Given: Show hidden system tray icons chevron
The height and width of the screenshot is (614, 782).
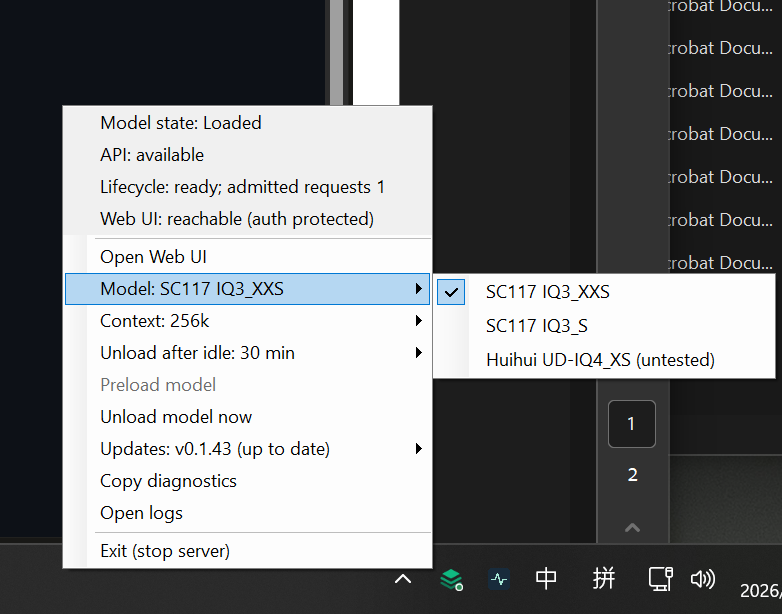Looking at the screenshot, I should pyautogui.click(x=403, y=579).
